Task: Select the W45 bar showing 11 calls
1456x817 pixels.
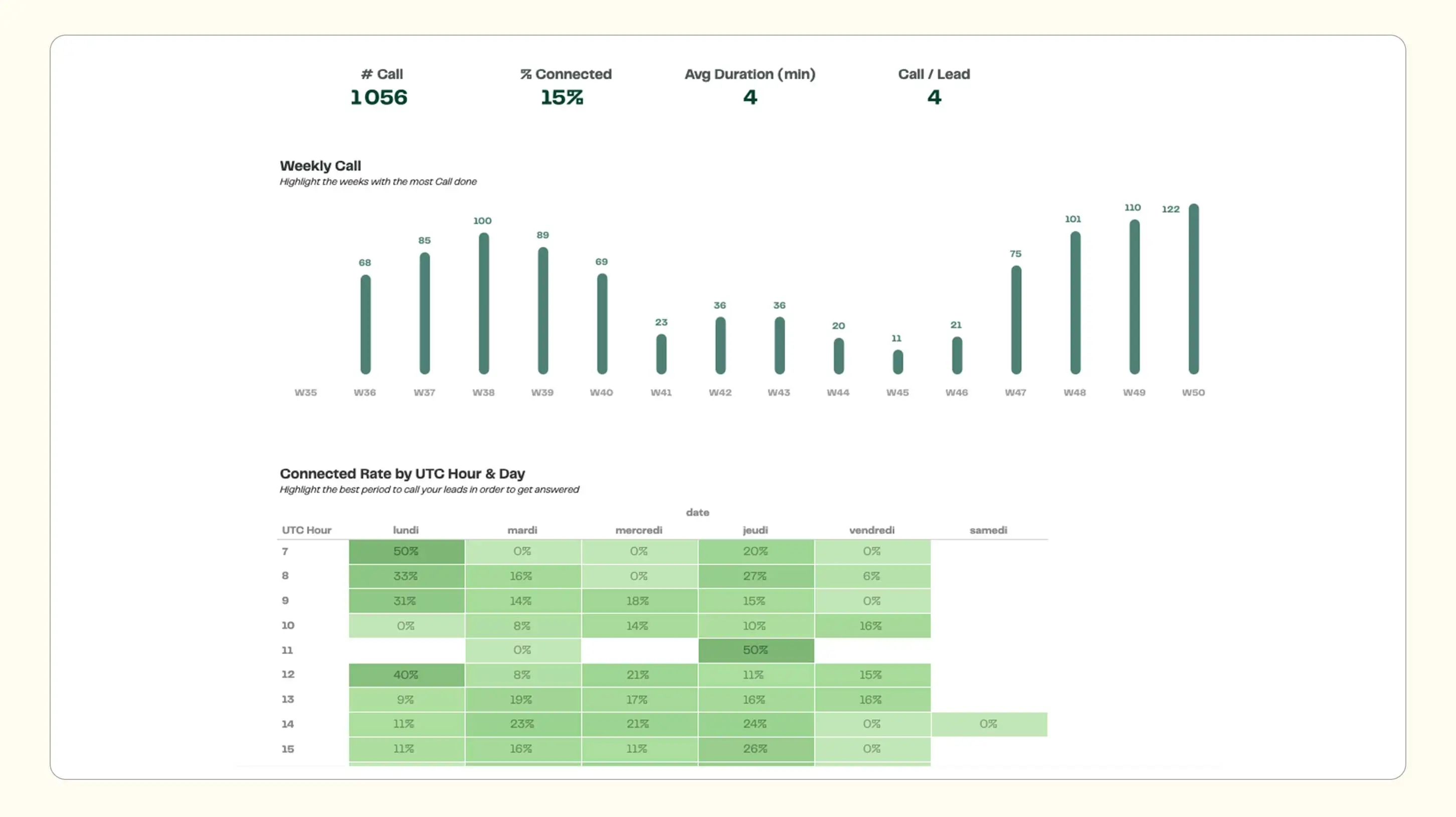Action: click(x=897, y=362)
